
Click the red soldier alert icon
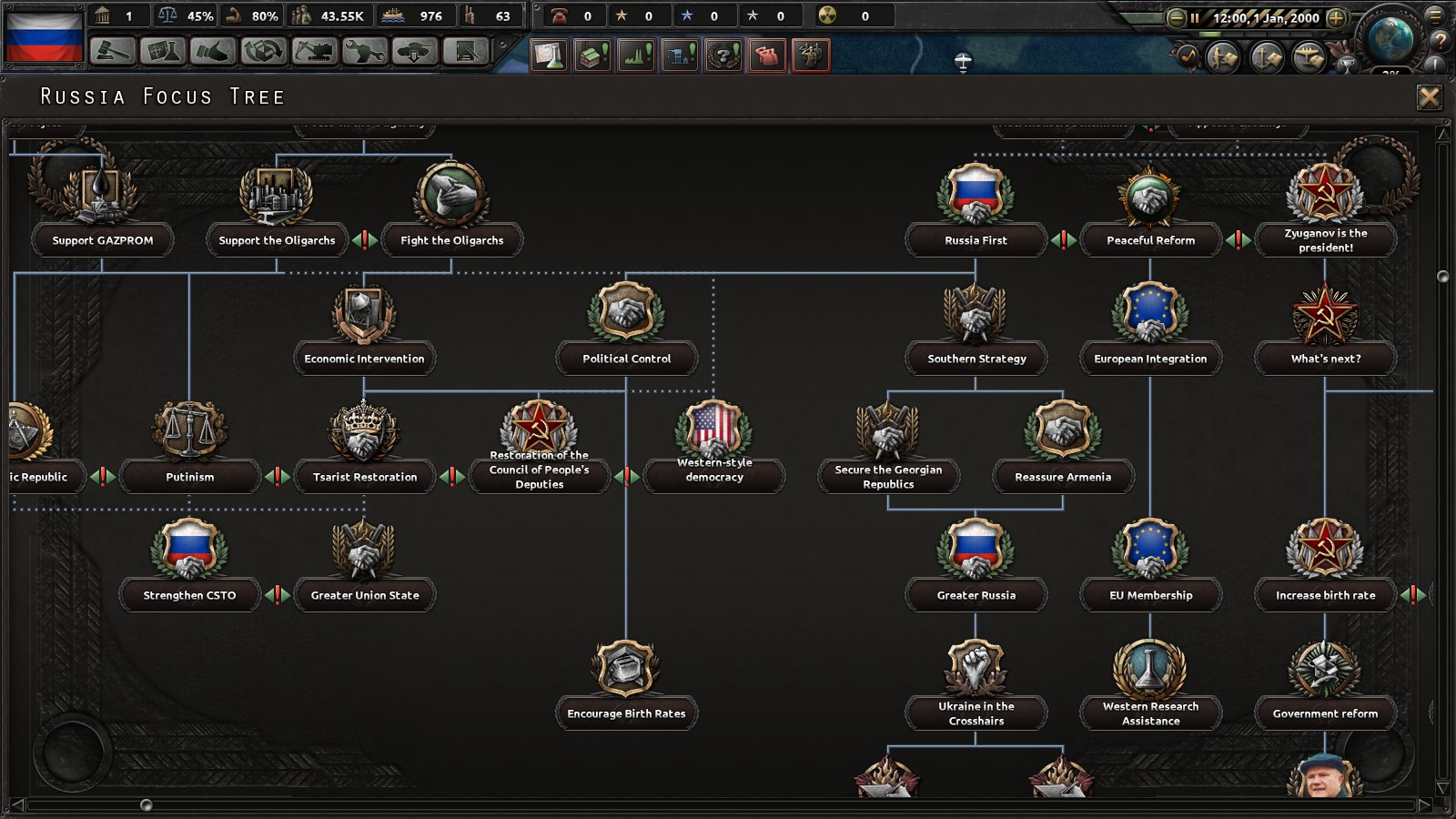click(x=811, y=56)
